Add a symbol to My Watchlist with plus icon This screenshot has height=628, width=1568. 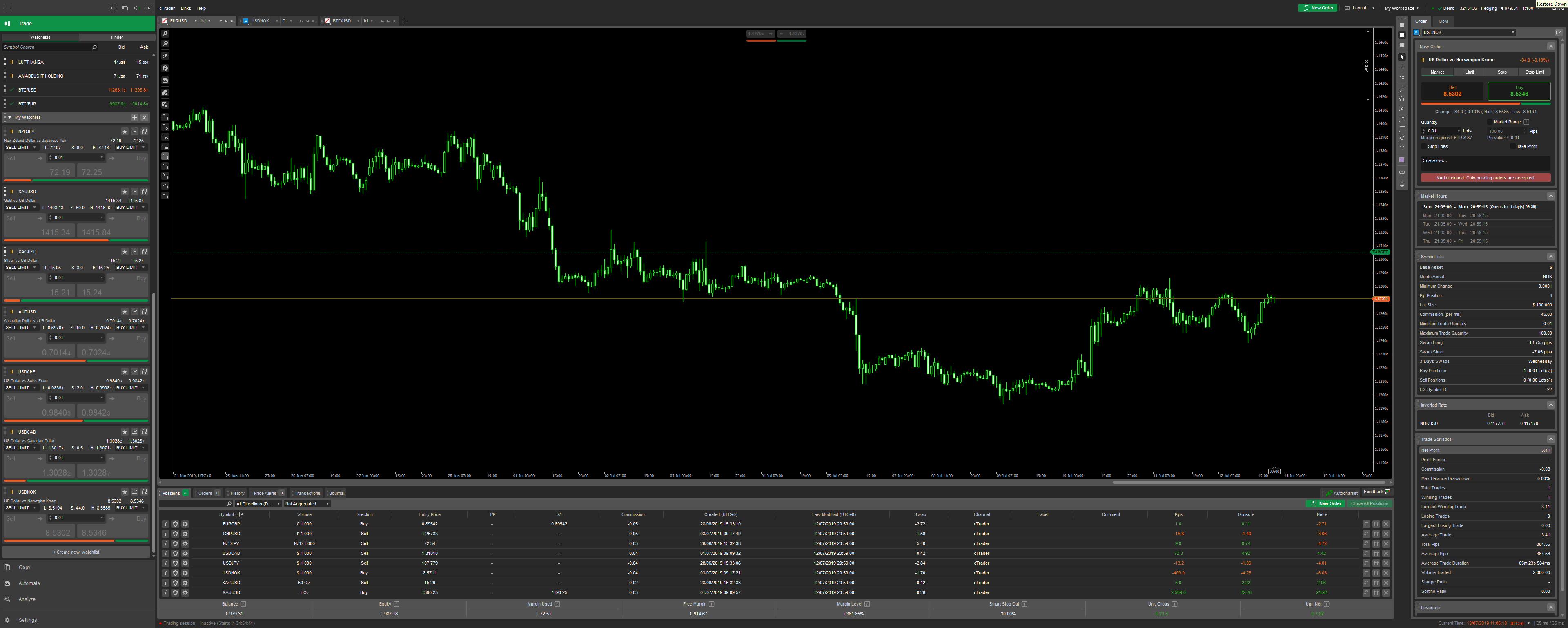click(134, 118)
